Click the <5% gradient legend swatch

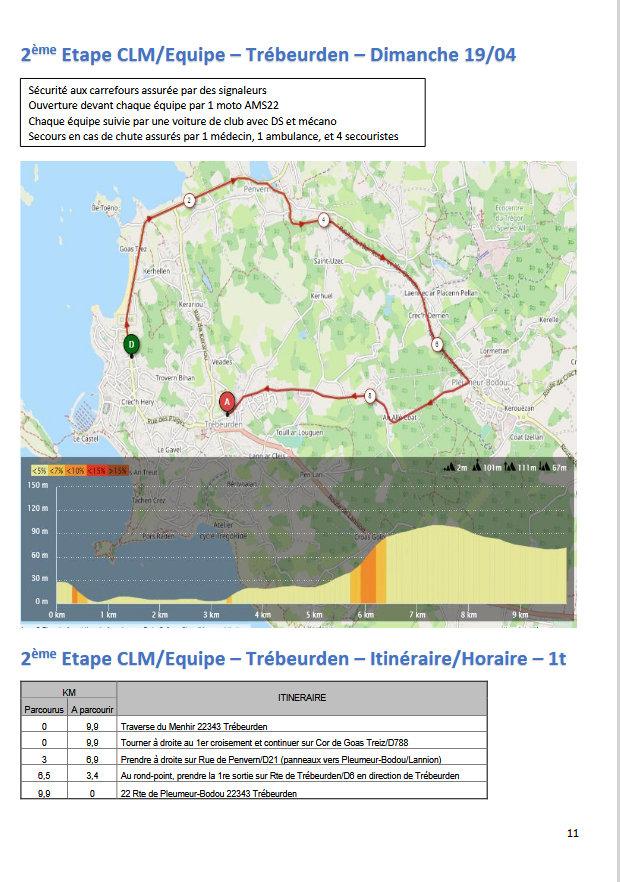click(x=39, y=469)
